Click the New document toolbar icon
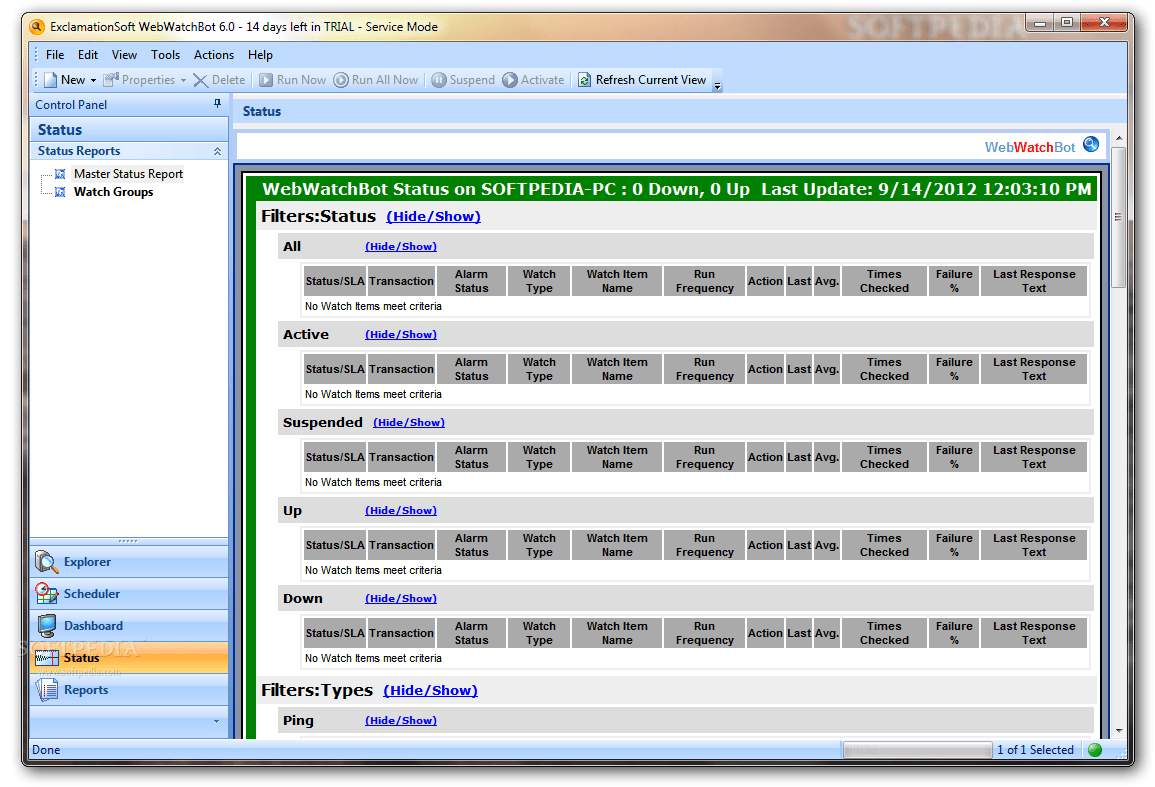The height and width of the screenshot is (787, 1155). (50, 80)
